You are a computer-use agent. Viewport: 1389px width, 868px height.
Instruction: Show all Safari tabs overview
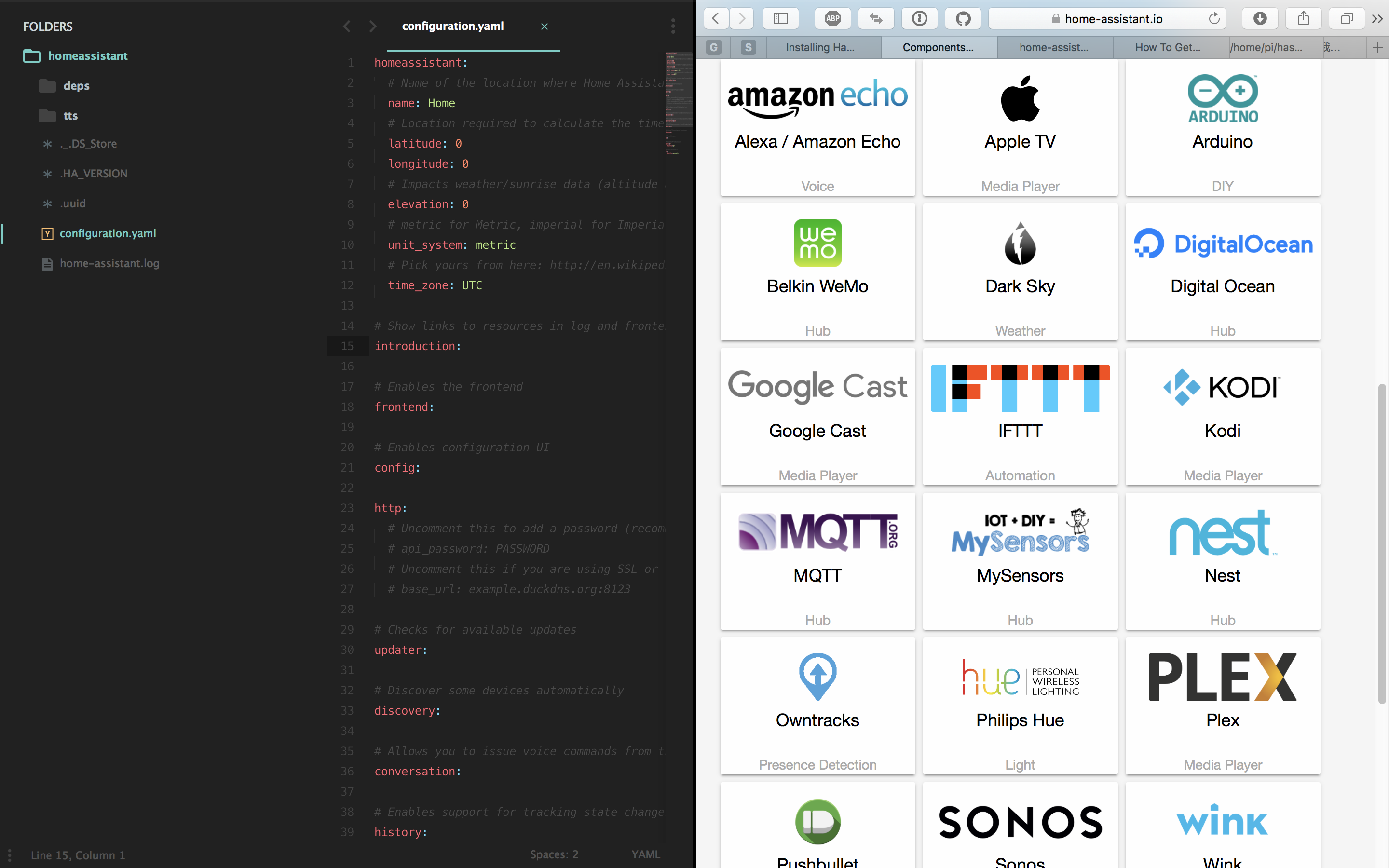point(1347,18)
